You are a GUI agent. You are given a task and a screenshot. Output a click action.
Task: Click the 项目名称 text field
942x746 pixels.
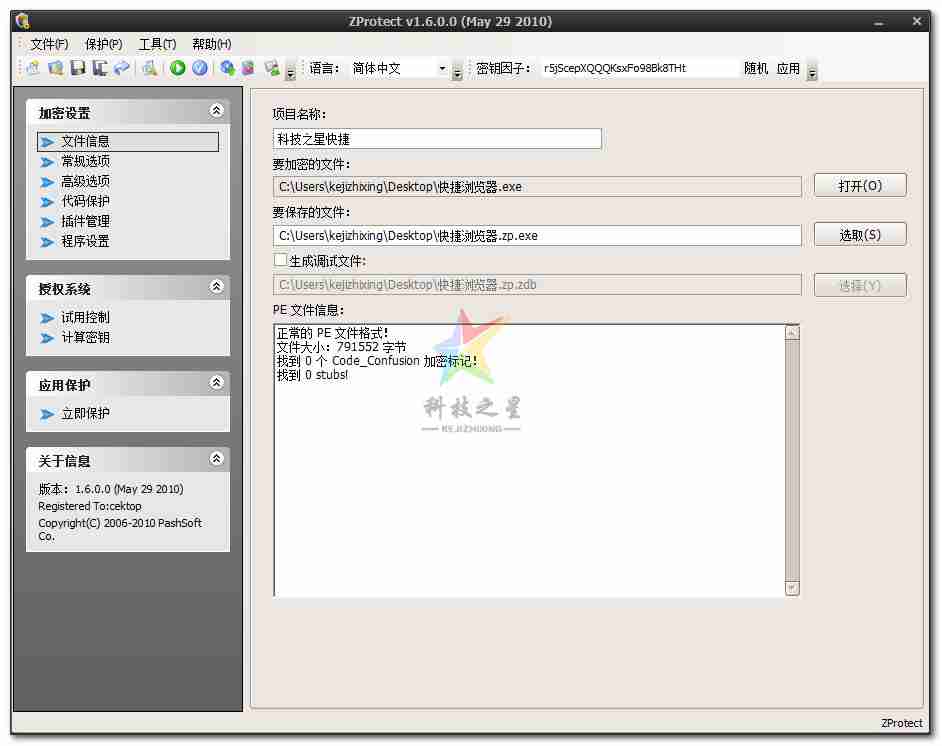[x=437, y=139]
